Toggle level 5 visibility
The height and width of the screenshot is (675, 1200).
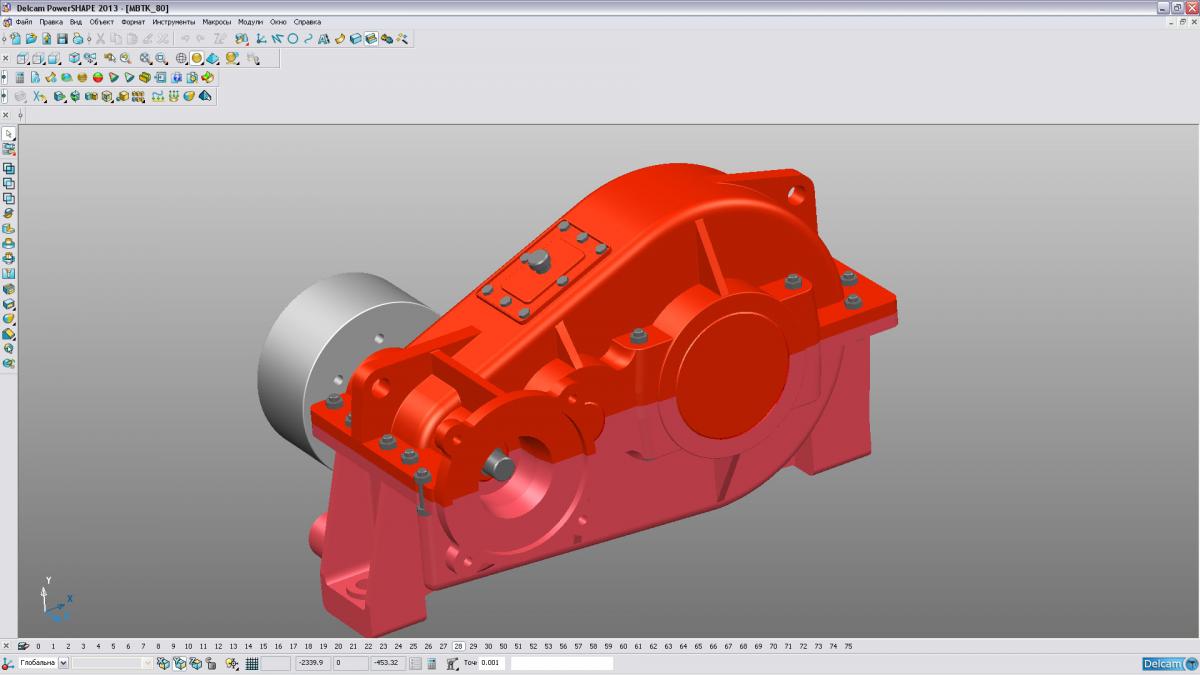[113, 646]
